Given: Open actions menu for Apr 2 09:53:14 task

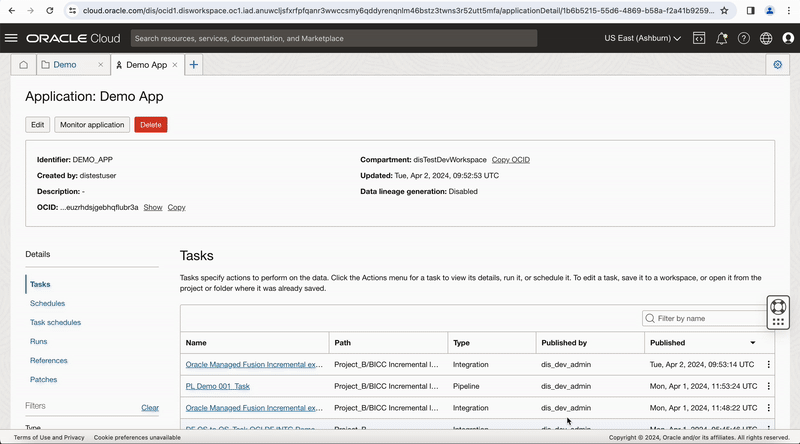Looking at the screenshot, I should [768, 364].
